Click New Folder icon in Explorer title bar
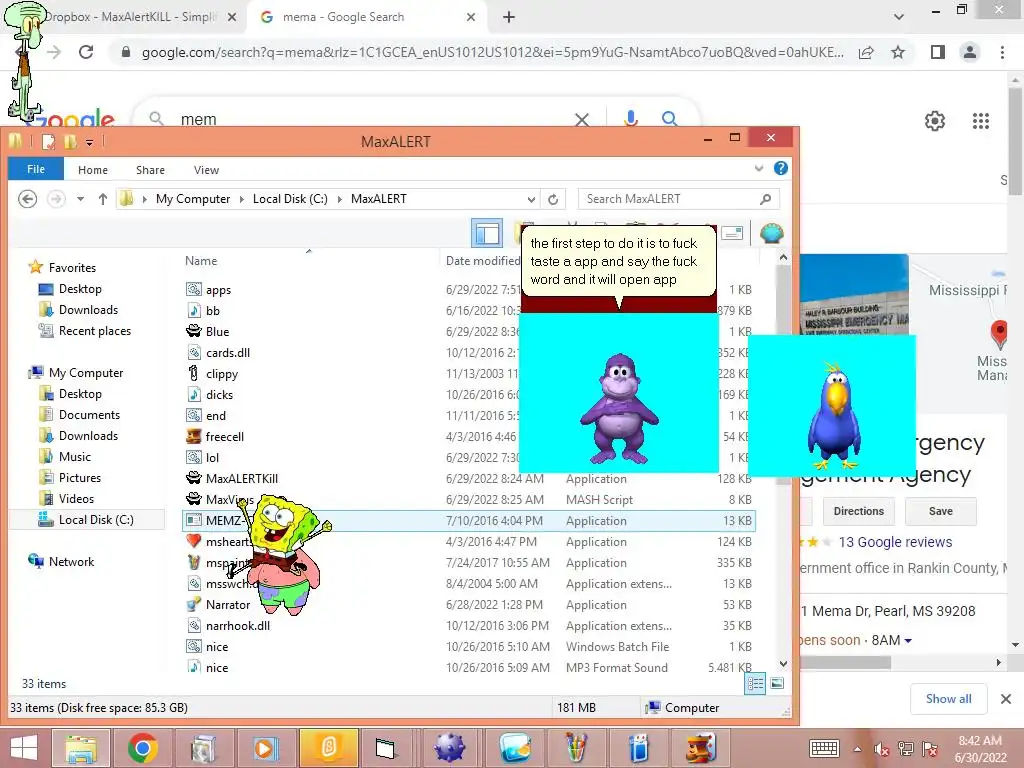Viewport: 1024px width, 768px height. point(70,141)
